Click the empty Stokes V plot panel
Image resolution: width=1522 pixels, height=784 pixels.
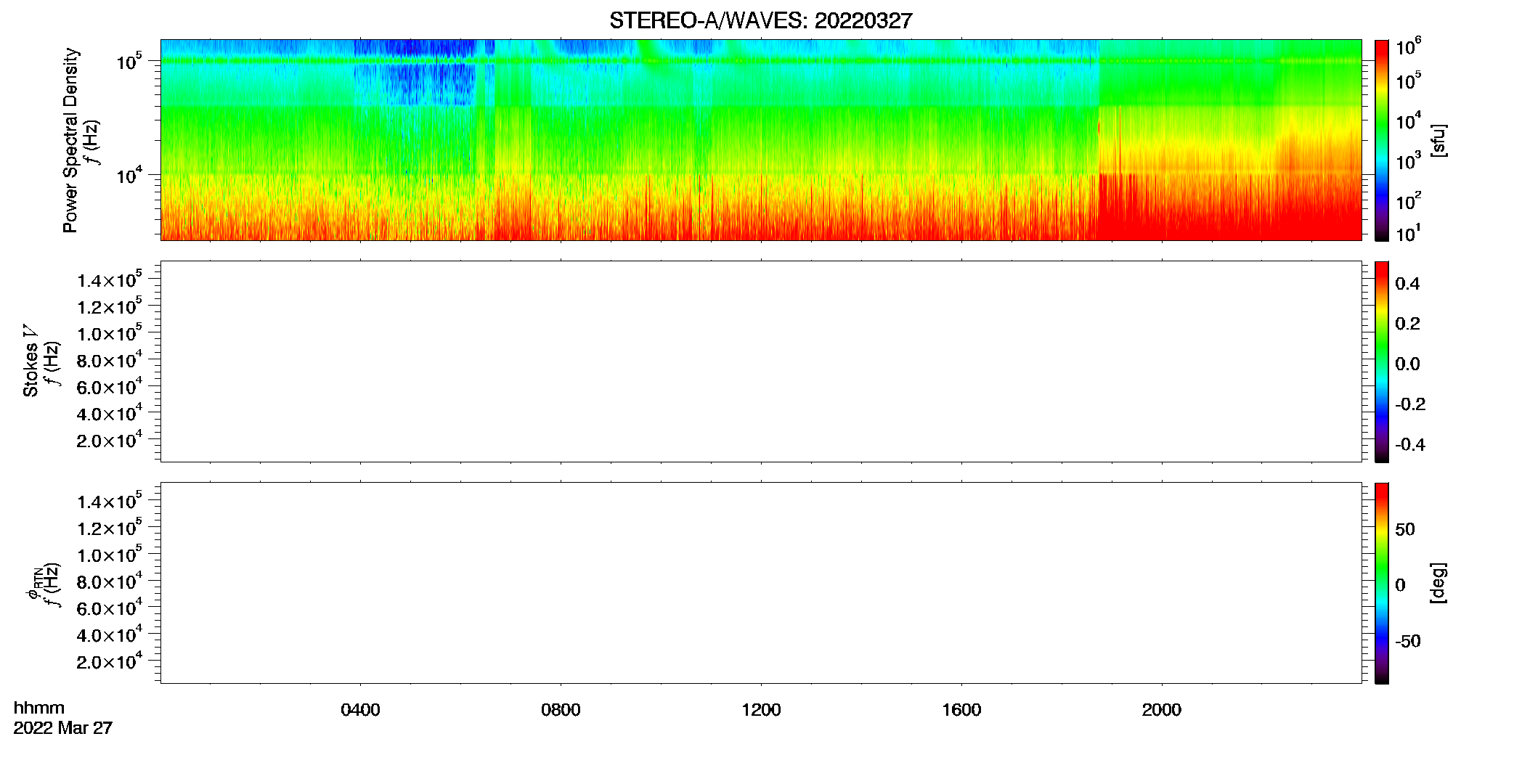tap(761, 362)
